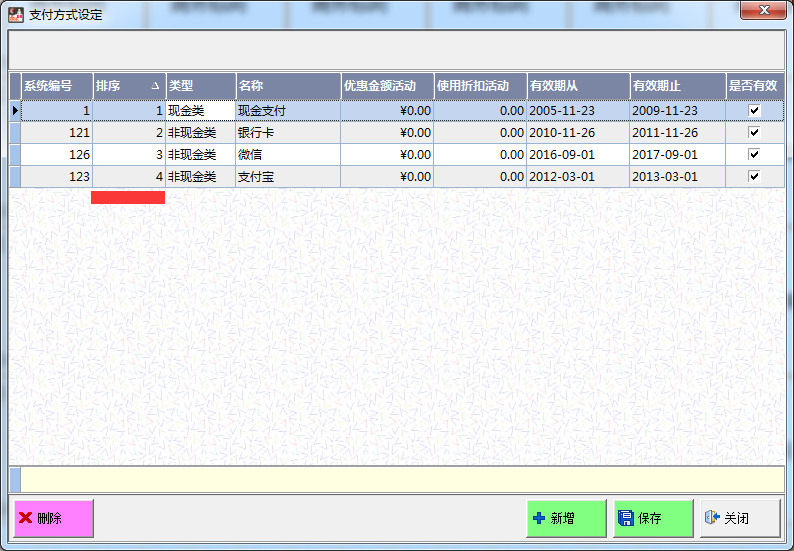Viewport: 794px width, 551px height.
Task: Click the red X delete icon
Action: 26,518
